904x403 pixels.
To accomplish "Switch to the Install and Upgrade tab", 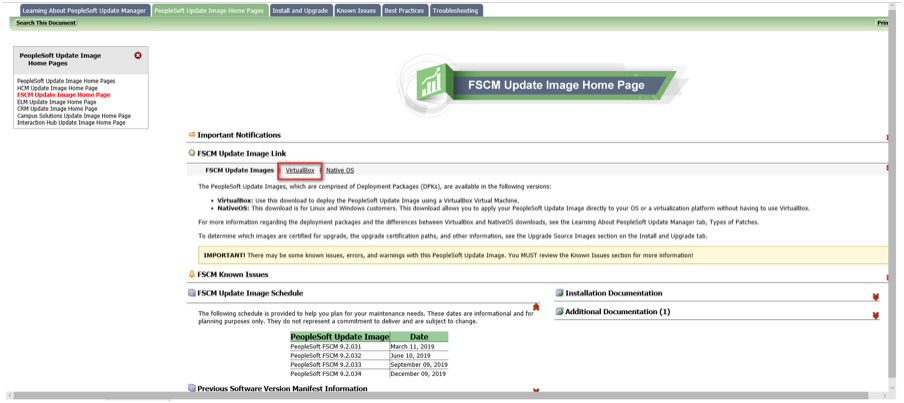I will pyautogui.click(x=300, y=10).
